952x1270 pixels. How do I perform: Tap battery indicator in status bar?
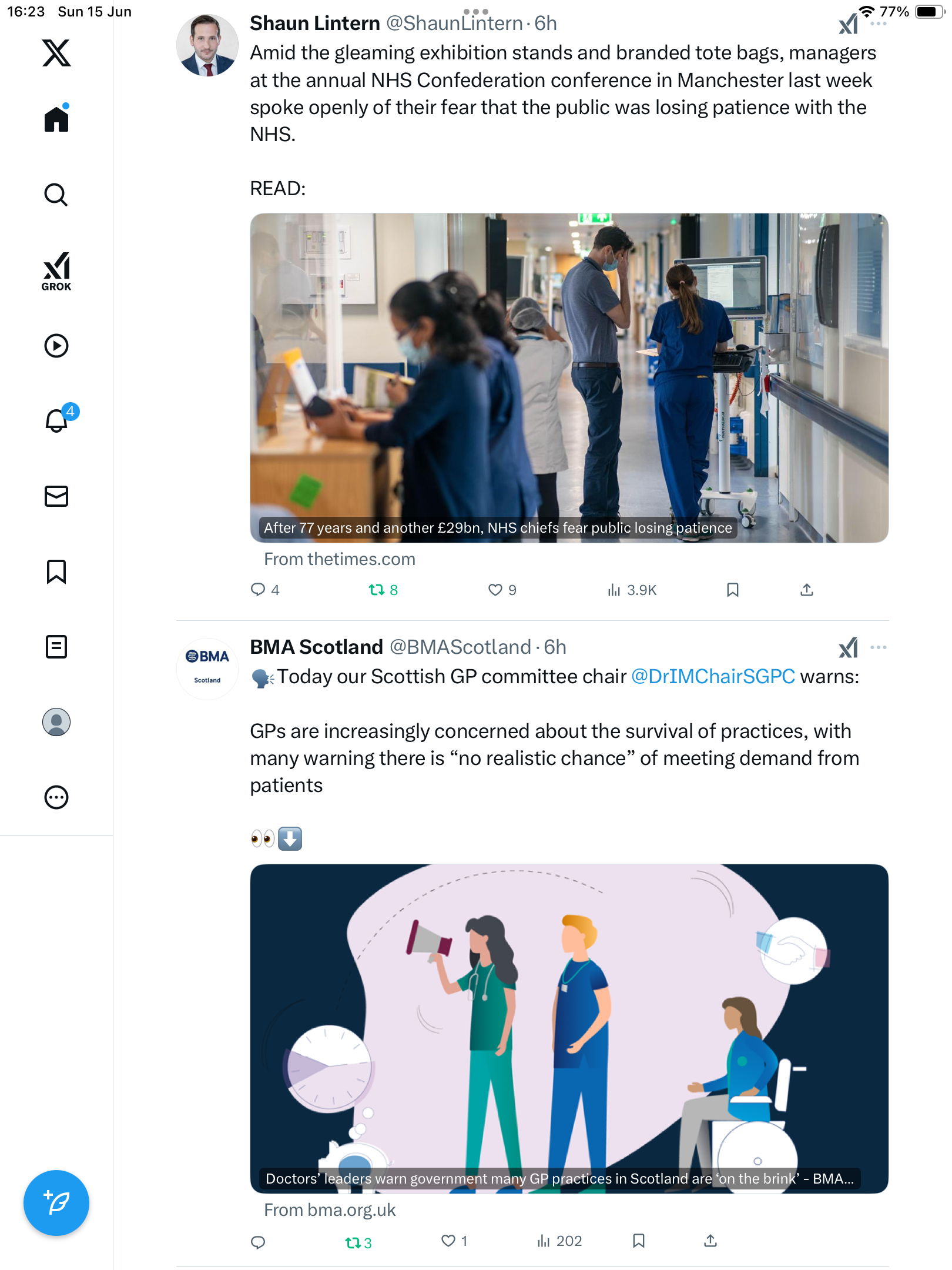click(930, 12)
